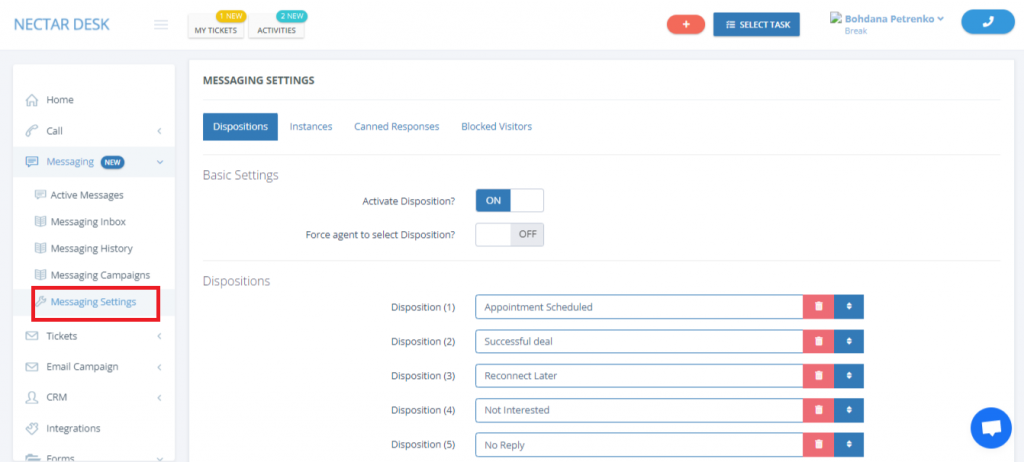This screenshot has width=1024, height=462.
Task: Open Messaging Settings in sidebar
Action: (93, 302)
